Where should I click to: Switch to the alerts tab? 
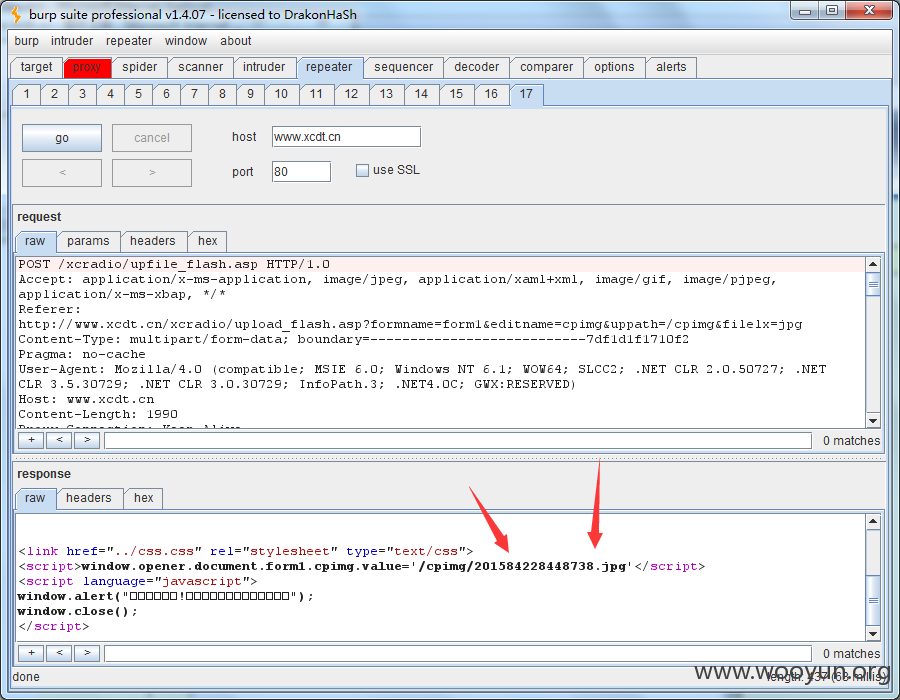(x=671, y=67)
